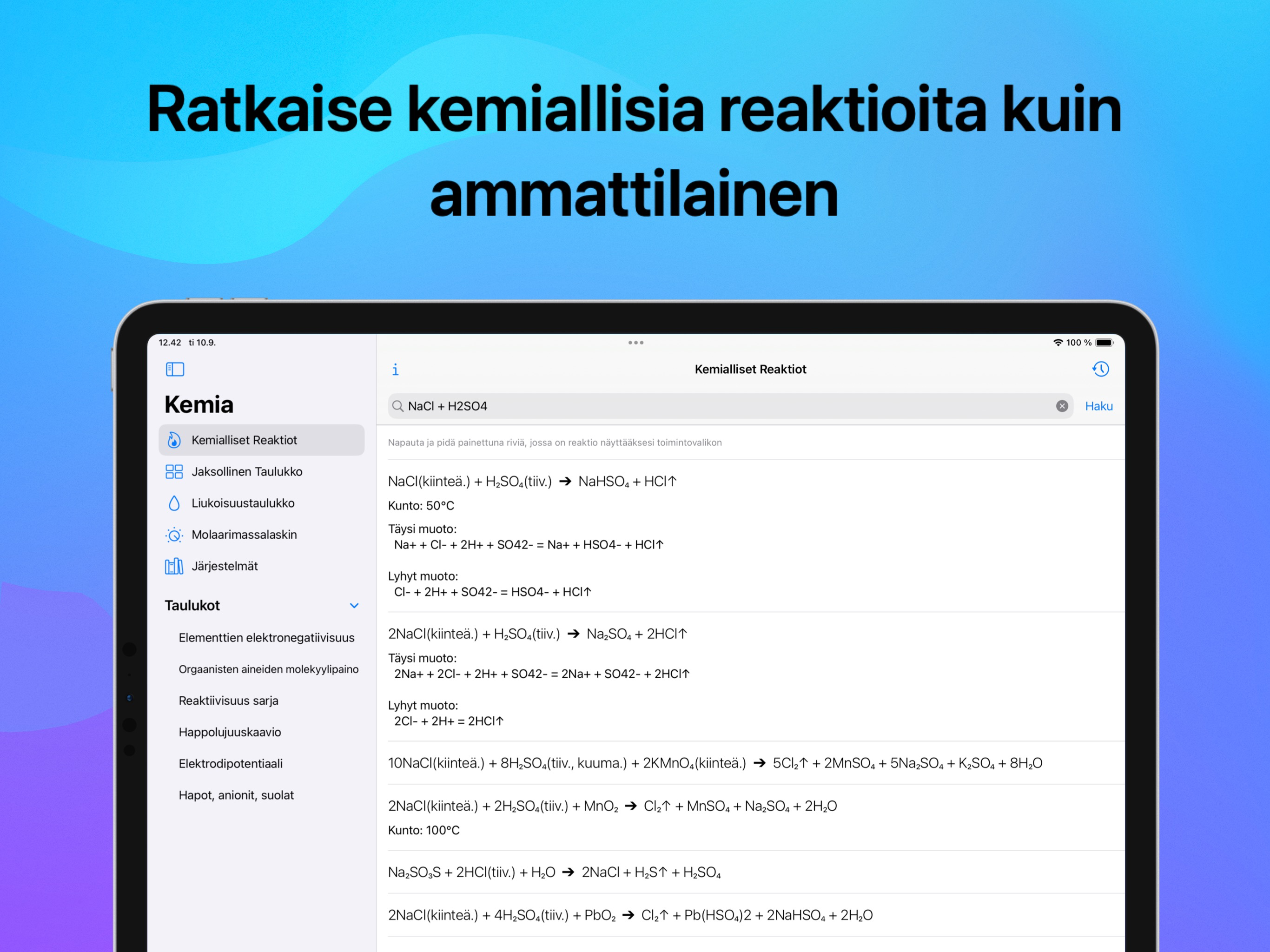This screenshot has width=1270, height=952.
Task: Click the Kunto: 50°C text
Action: click(x=421, y=506)
